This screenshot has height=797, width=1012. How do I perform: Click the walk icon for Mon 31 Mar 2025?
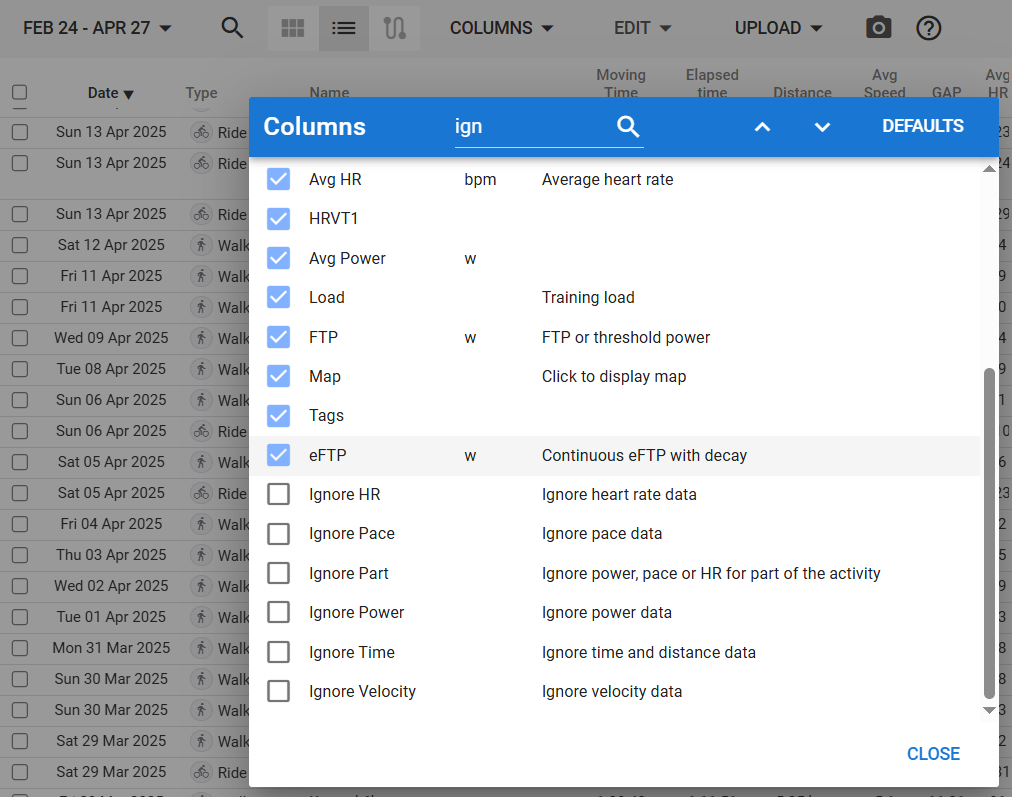201,648
